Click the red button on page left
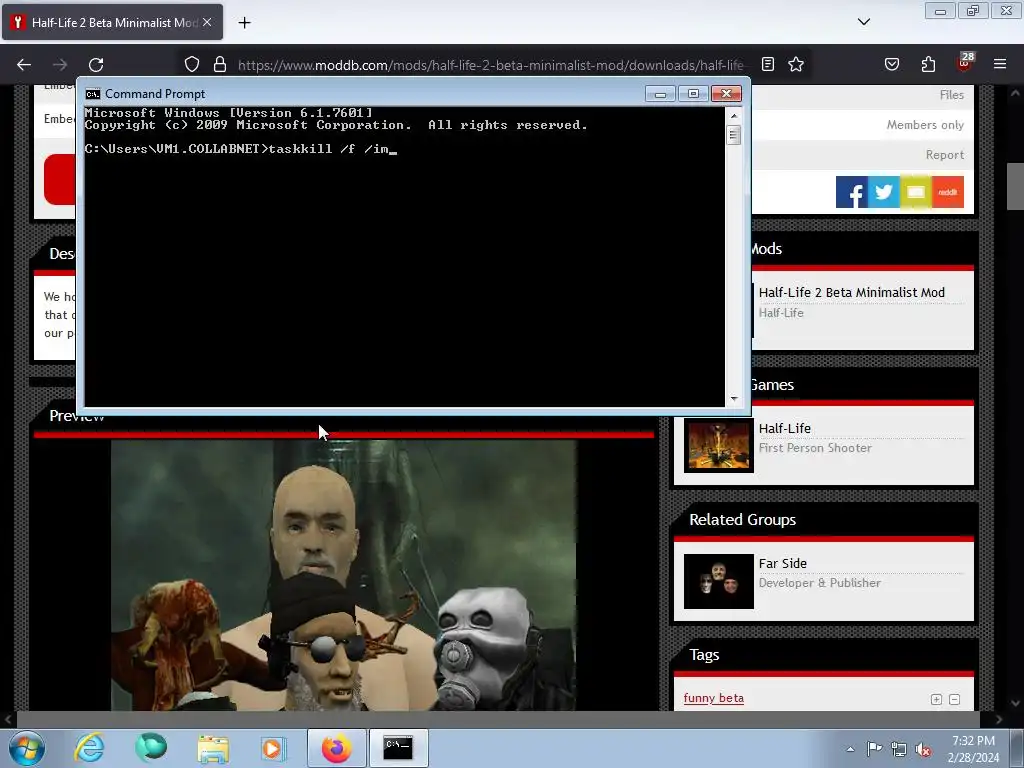Viewport: 1024px width, 768px height. (59, 180)
